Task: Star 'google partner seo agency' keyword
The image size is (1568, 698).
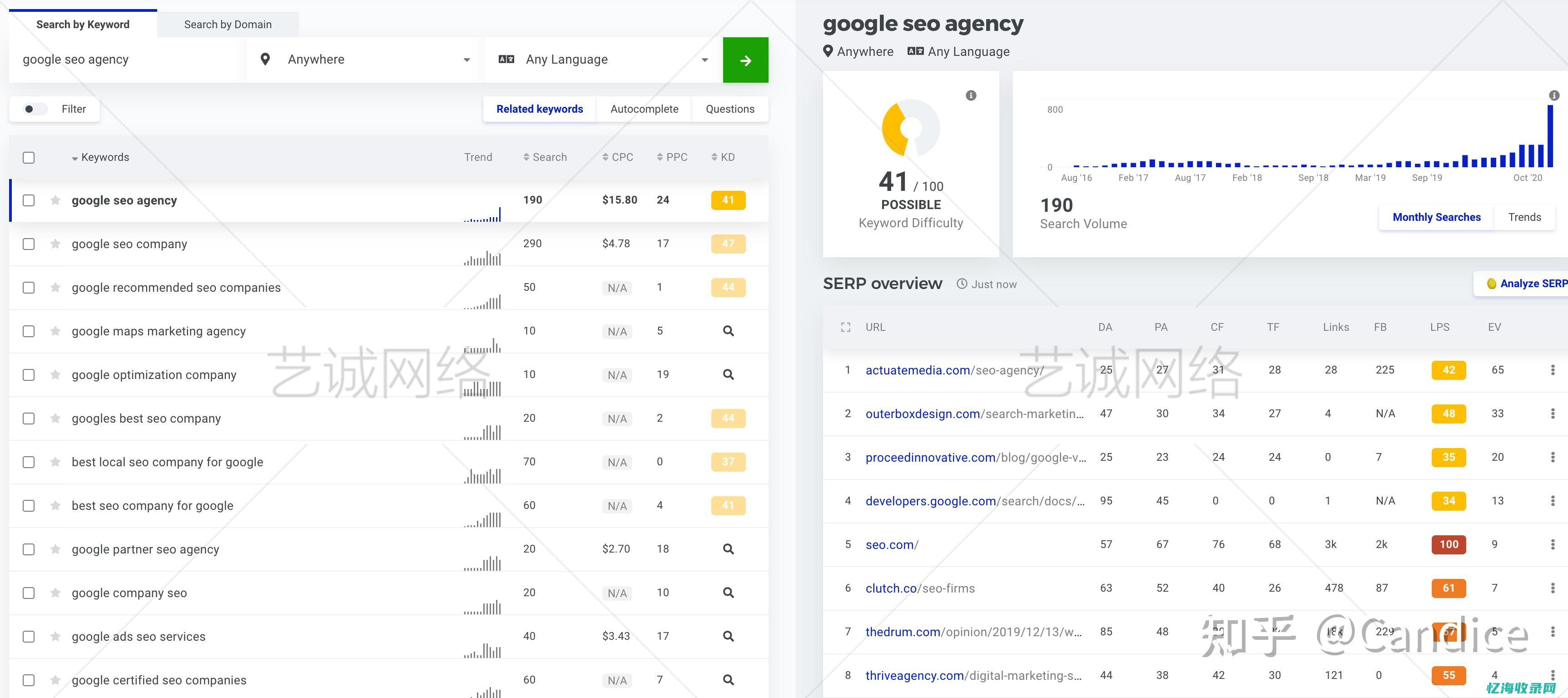Action: (x=55, y=549)
